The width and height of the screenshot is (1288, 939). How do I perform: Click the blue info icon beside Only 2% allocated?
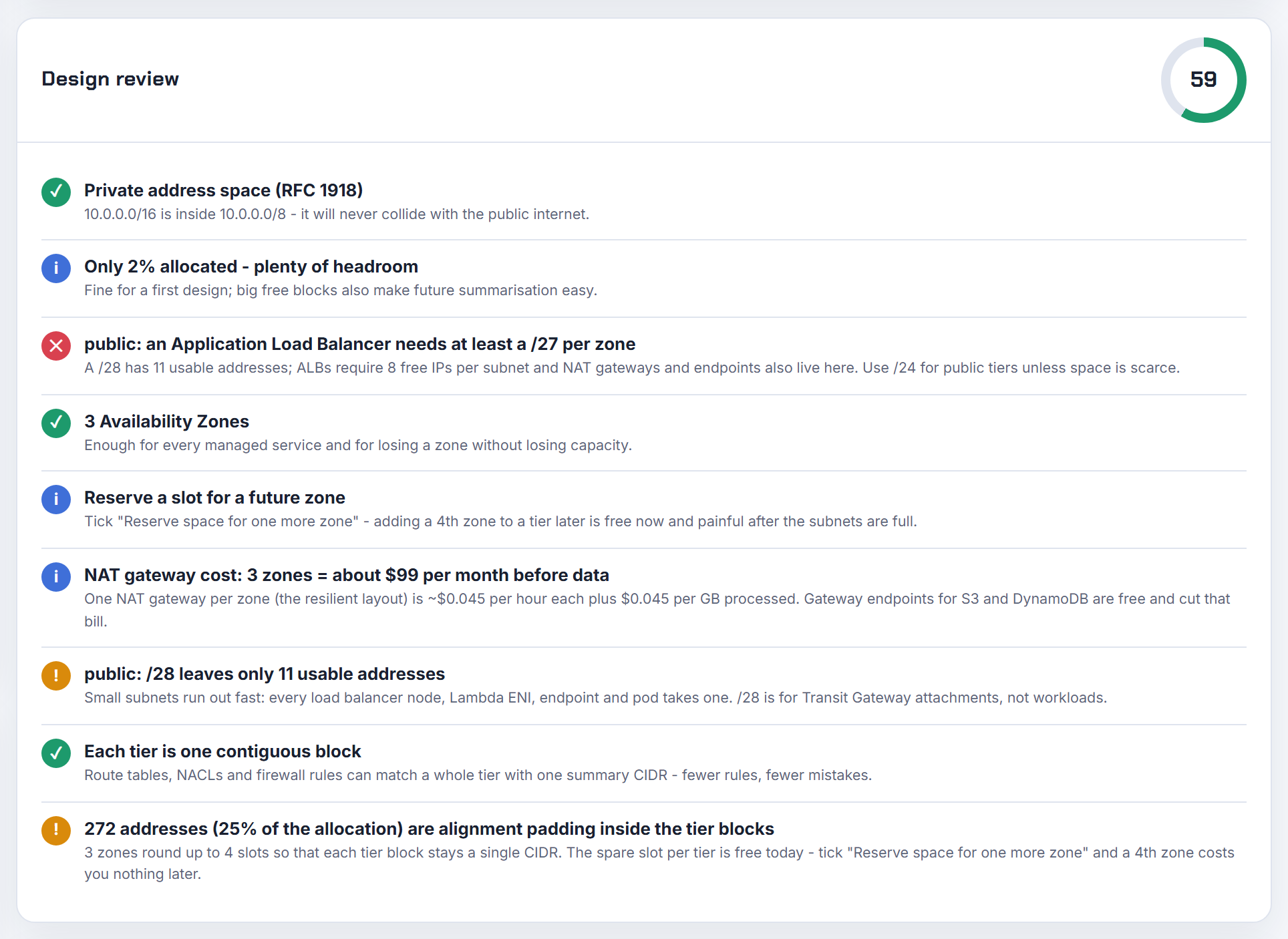[56, 268]
